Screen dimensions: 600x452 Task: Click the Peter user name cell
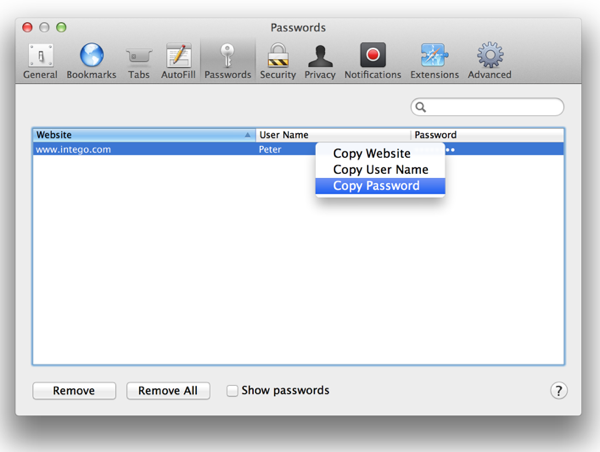pos(270,149)
